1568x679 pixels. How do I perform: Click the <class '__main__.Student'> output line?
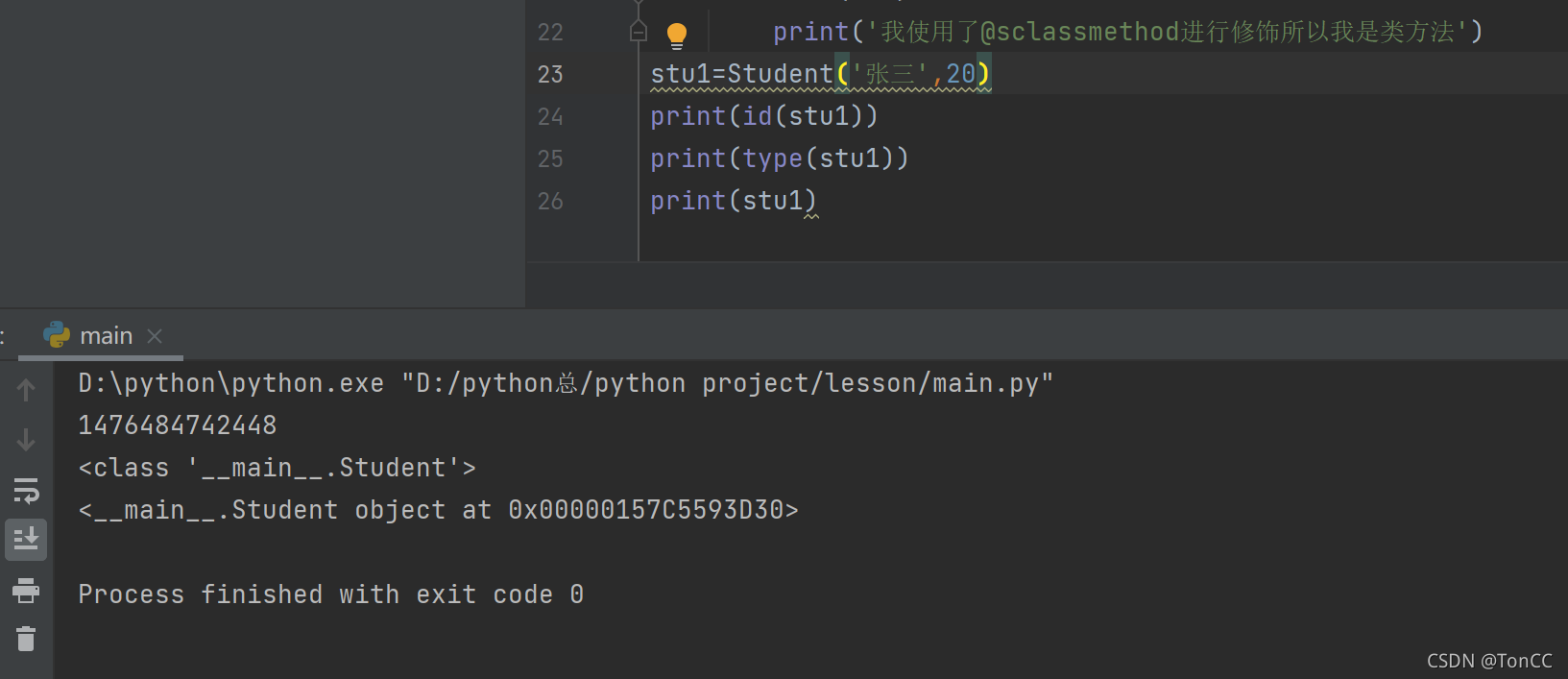coord(277,468)
